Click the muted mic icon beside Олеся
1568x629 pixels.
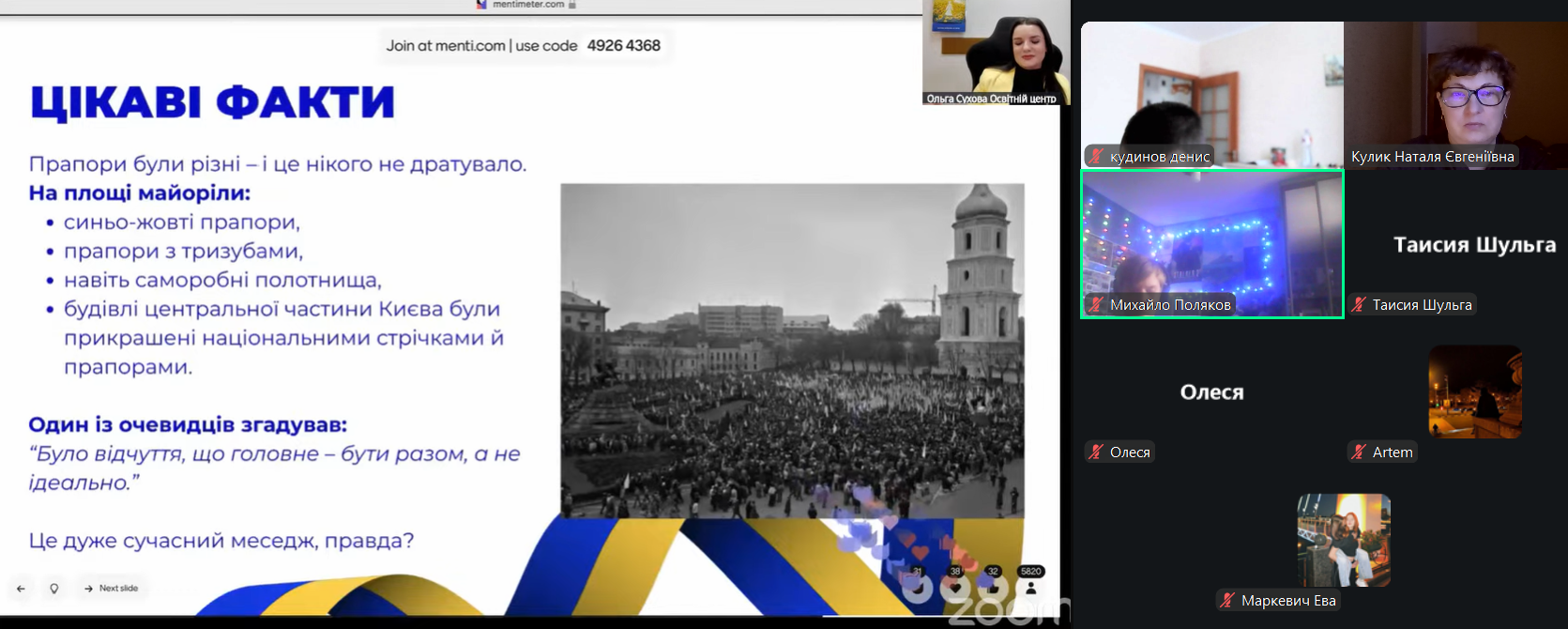[x=1096, y=453]
